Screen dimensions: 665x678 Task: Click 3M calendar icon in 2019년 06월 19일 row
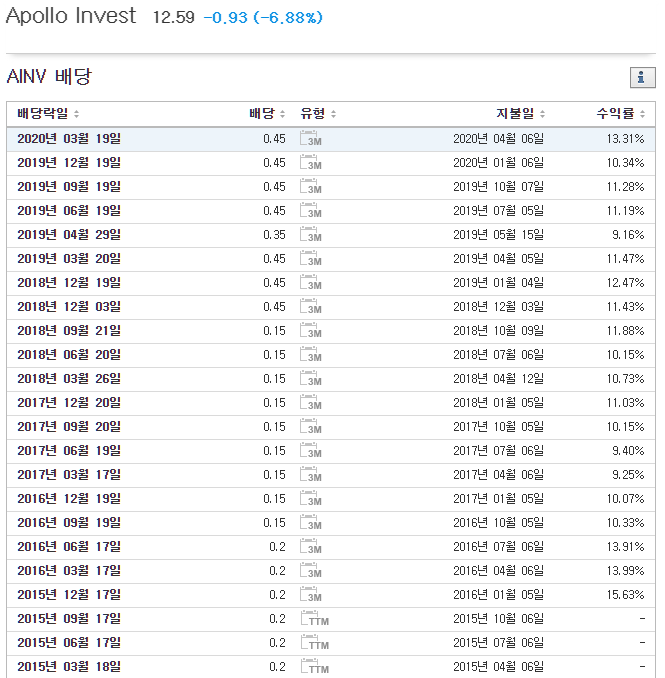[x=311, y=211]
